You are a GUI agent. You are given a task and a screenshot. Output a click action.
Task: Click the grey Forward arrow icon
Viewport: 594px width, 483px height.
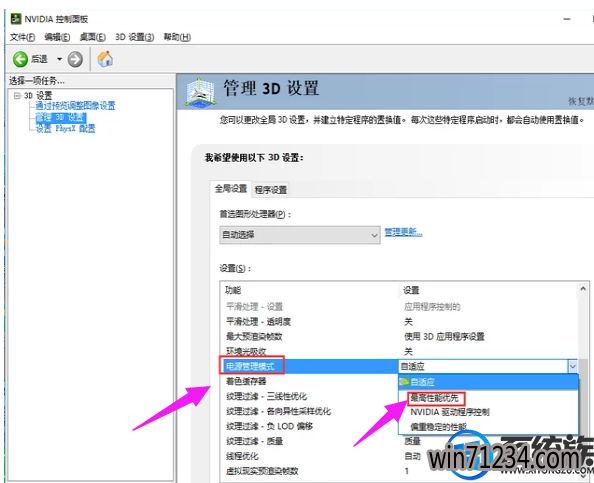point(75,59)
